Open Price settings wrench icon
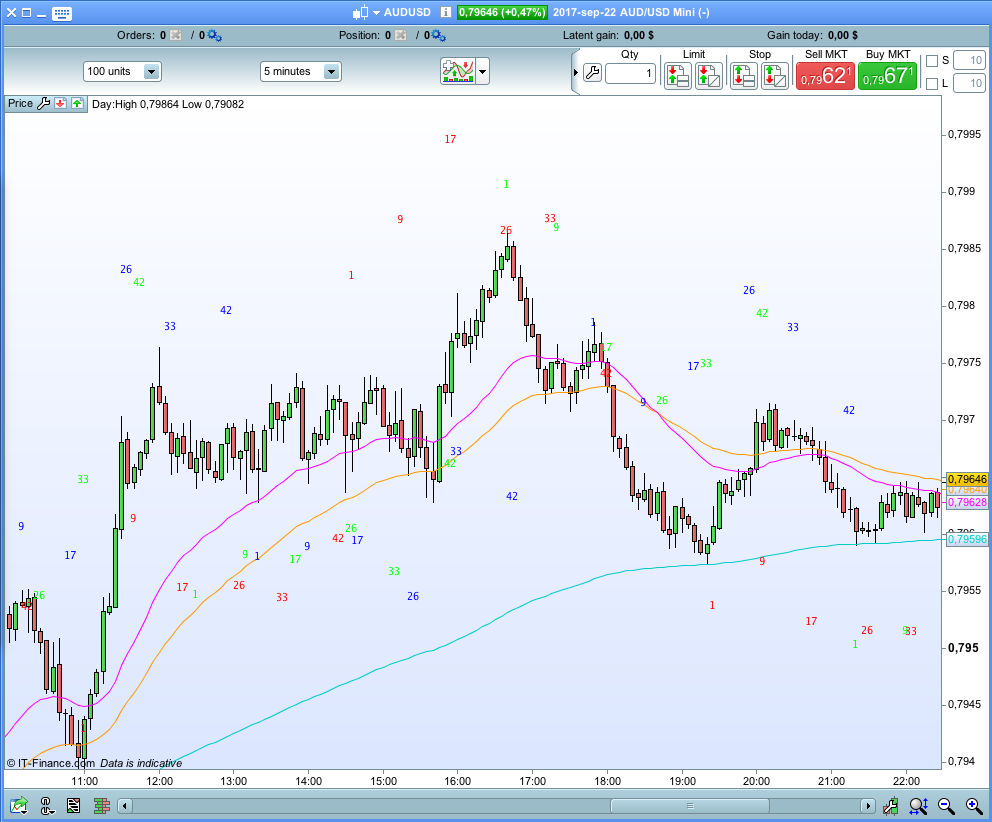 pyautogui.click(x=44, y=104)
